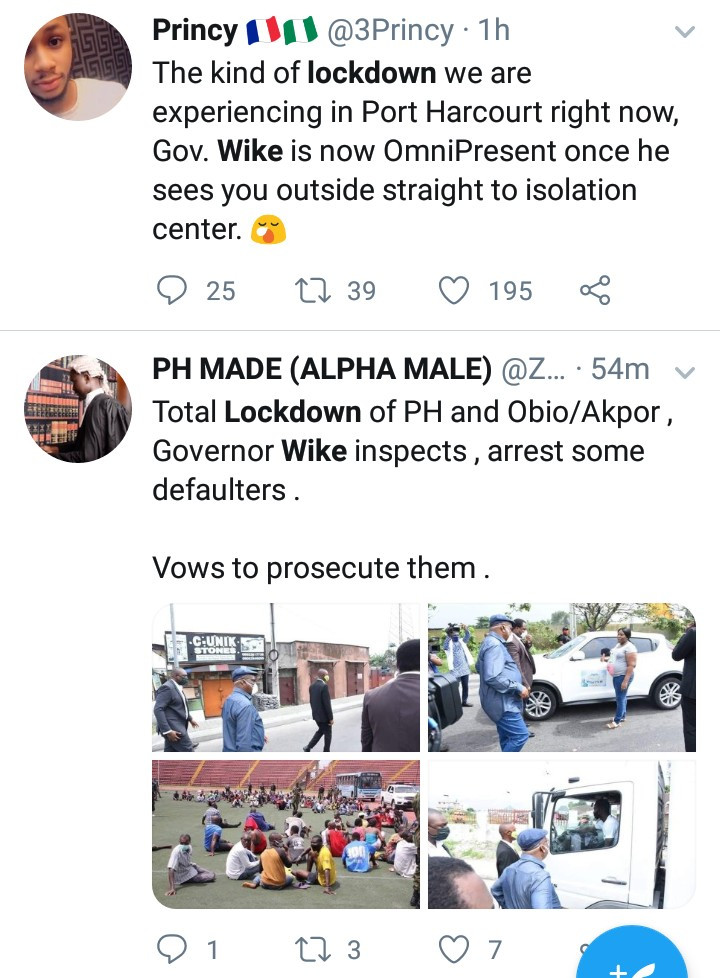The width and height of the screenshot is (720, 978).
Task: View PH MADE's profile avatar
Action: (78, 409)
